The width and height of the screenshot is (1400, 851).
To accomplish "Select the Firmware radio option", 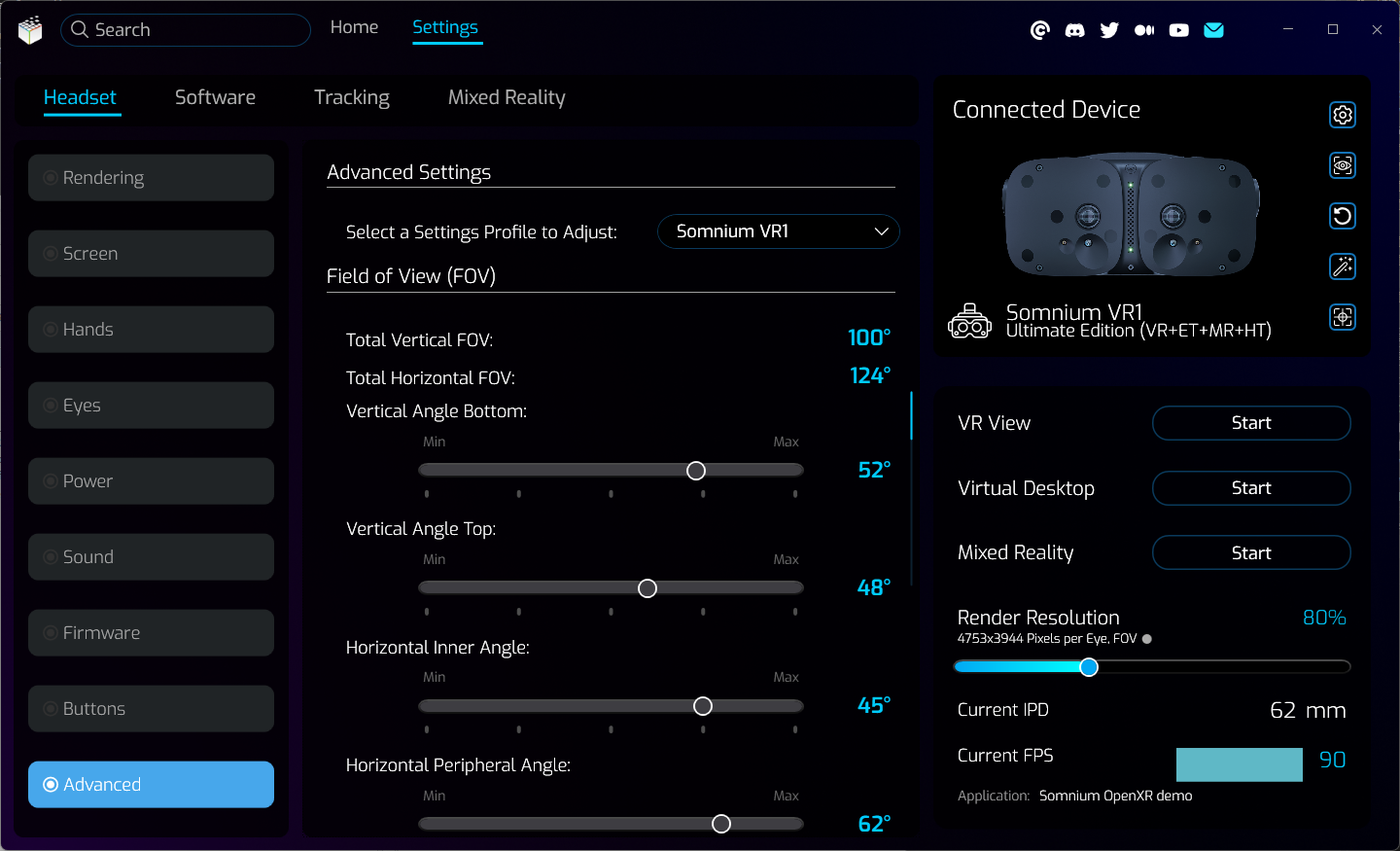I will coord(151,633).
